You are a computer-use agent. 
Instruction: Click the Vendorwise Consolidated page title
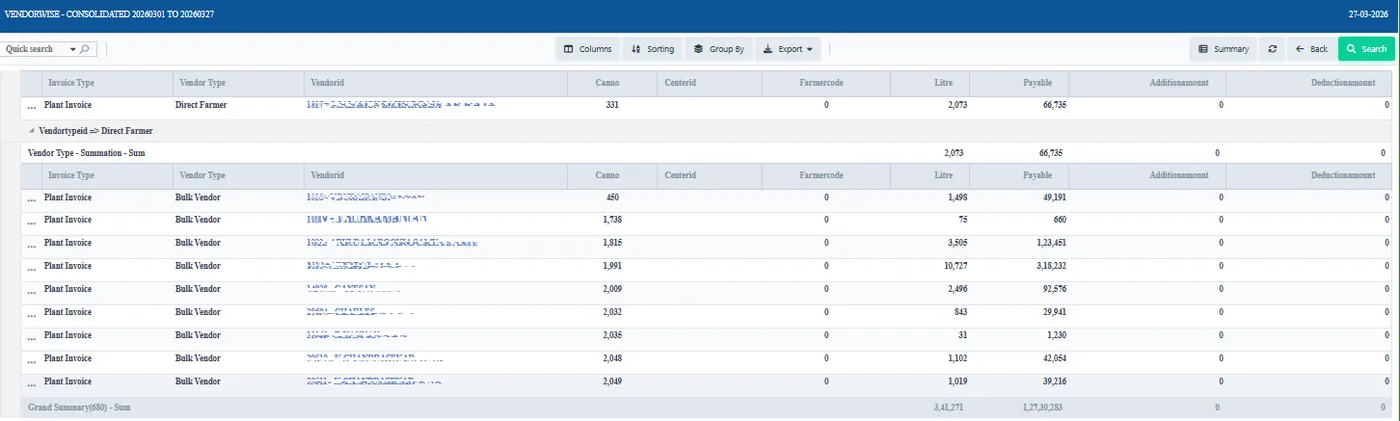[109, 15]
